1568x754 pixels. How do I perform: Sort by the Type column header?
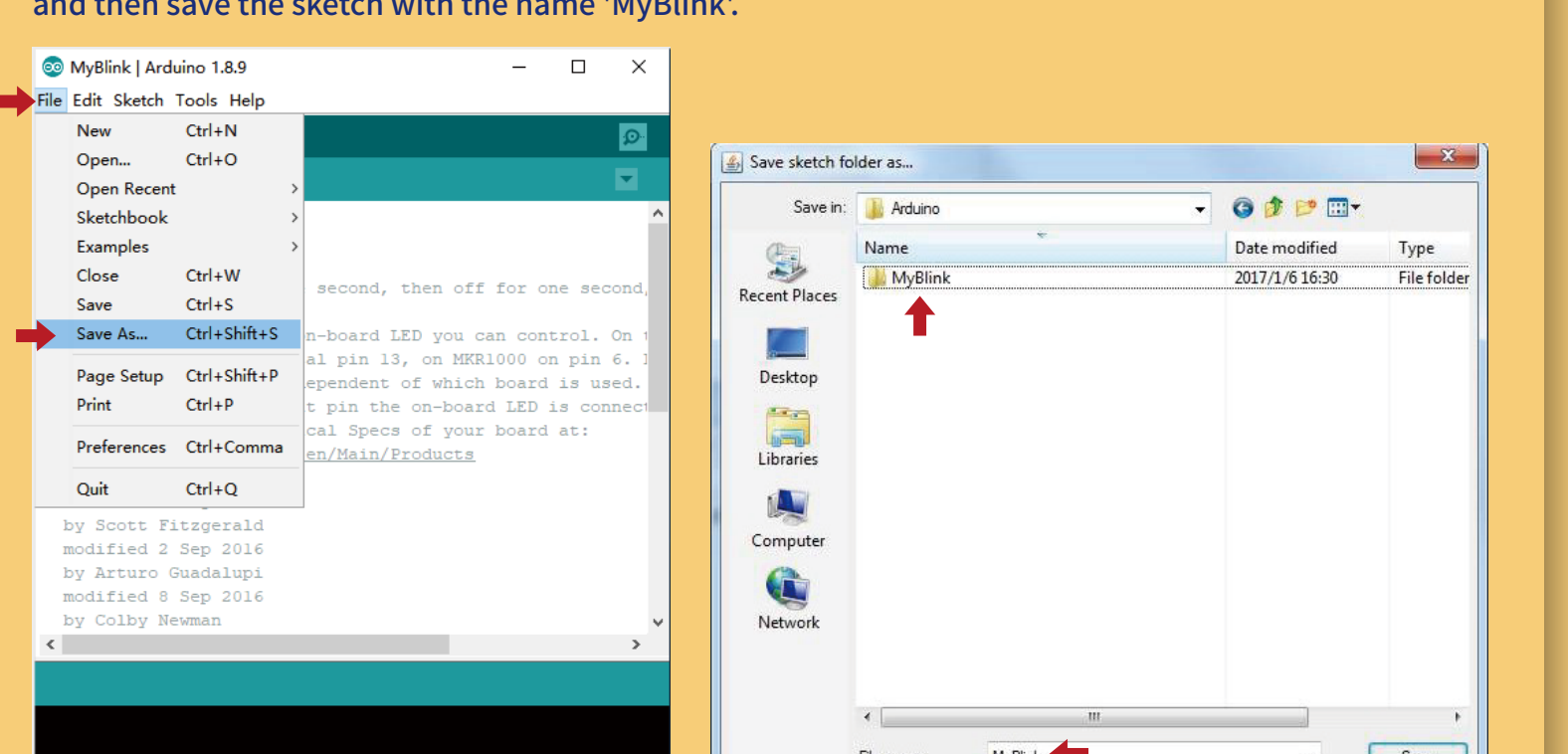click(x=1430, y=248)
